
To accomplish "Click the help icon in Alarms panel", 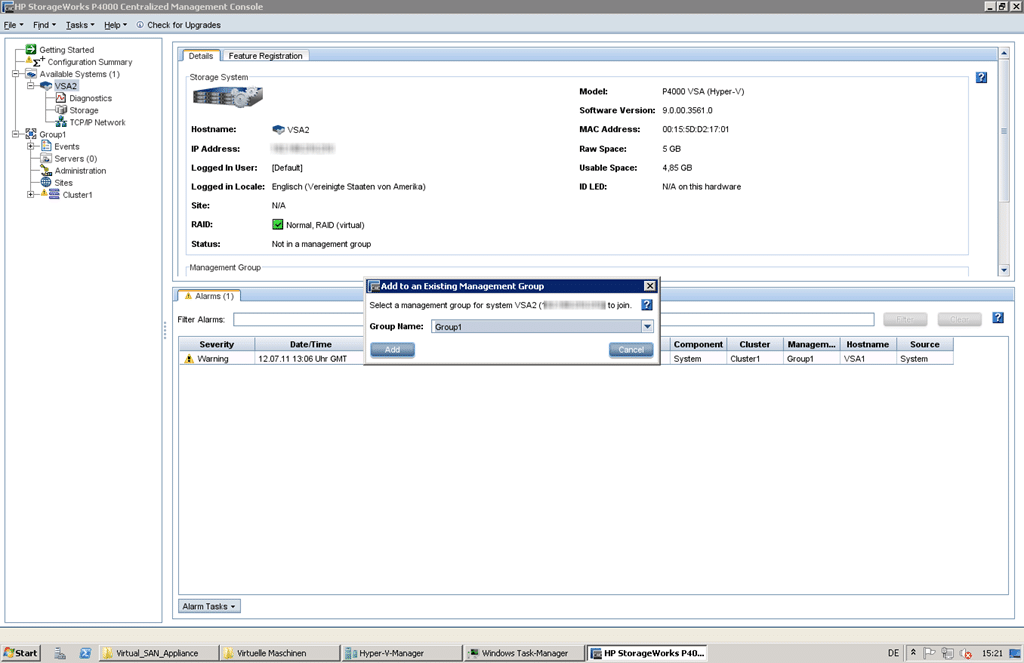I will pyautogui.click(x=998, y=318).
